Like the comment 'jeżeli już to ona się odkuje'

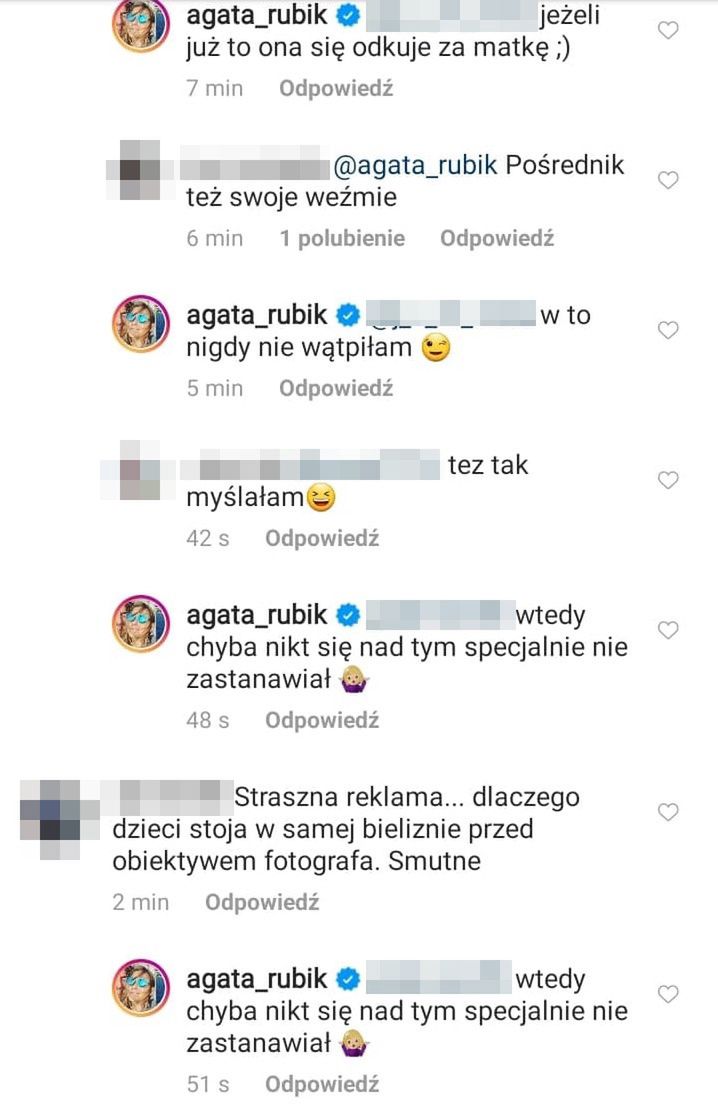pyautogui.click(x=667, y=31)
